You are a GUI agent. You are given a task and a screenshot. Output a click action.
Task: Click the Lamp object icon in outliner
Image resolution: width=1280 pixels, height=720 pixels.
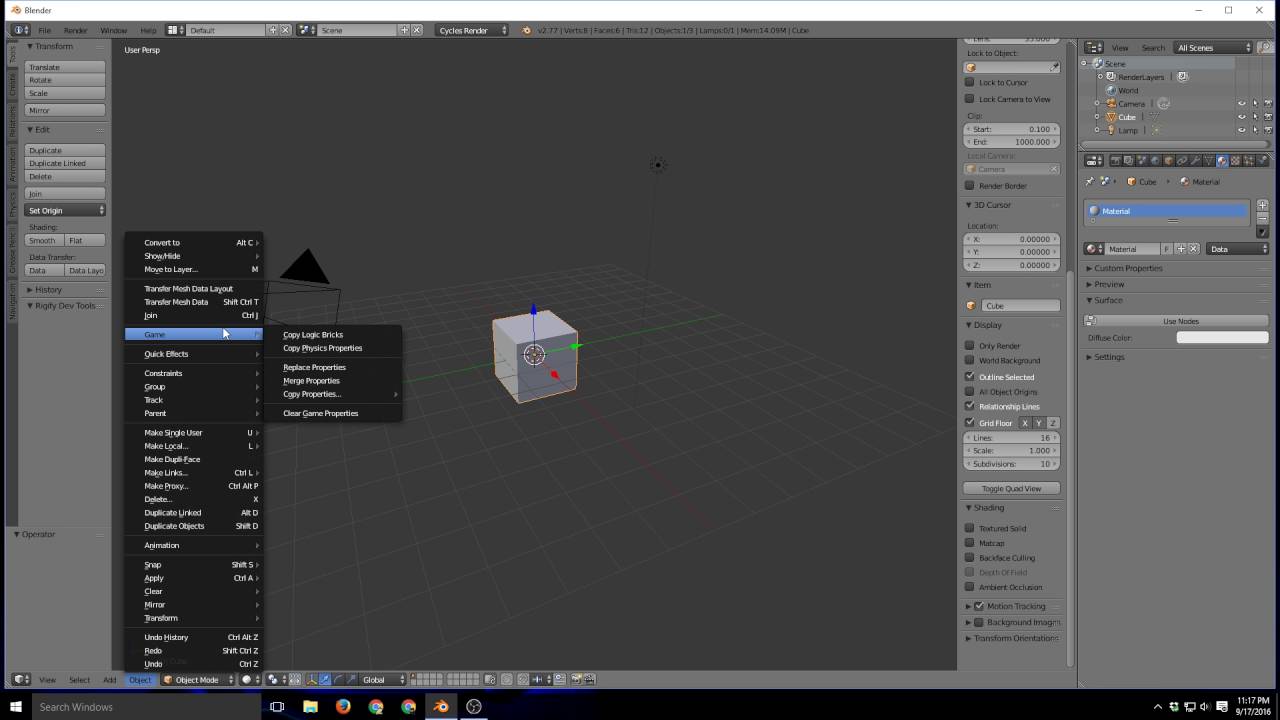pyautogui.click(x=1110, y=130)
